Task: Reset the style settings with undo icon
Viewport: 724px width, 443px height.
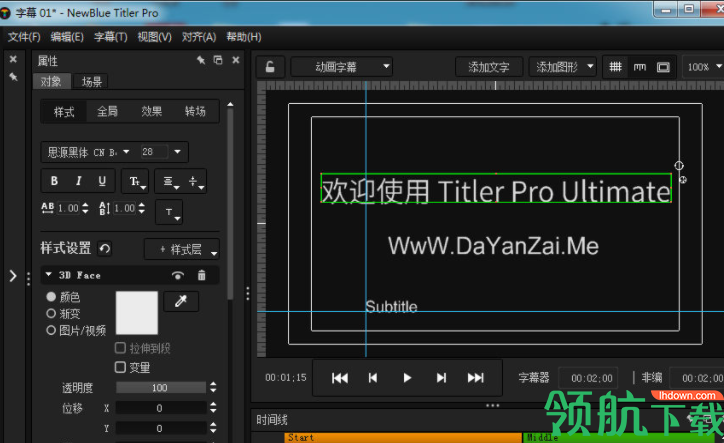Action: coord(105,249)
